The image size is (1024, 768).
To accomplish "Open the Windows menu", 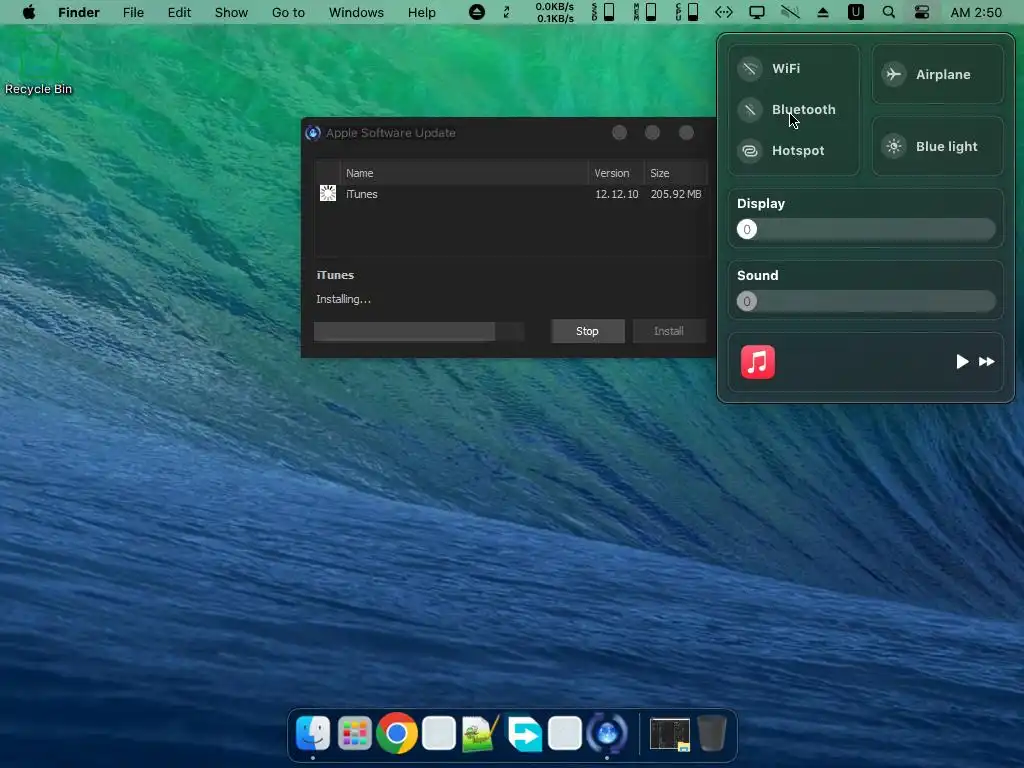I will tap(356, 12).
